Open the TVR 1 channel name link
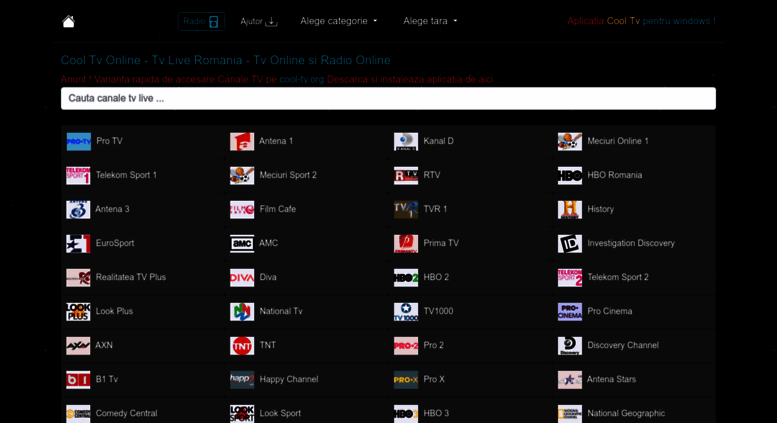This screenshot has height=423, width=777. click(x=435, y=210)
